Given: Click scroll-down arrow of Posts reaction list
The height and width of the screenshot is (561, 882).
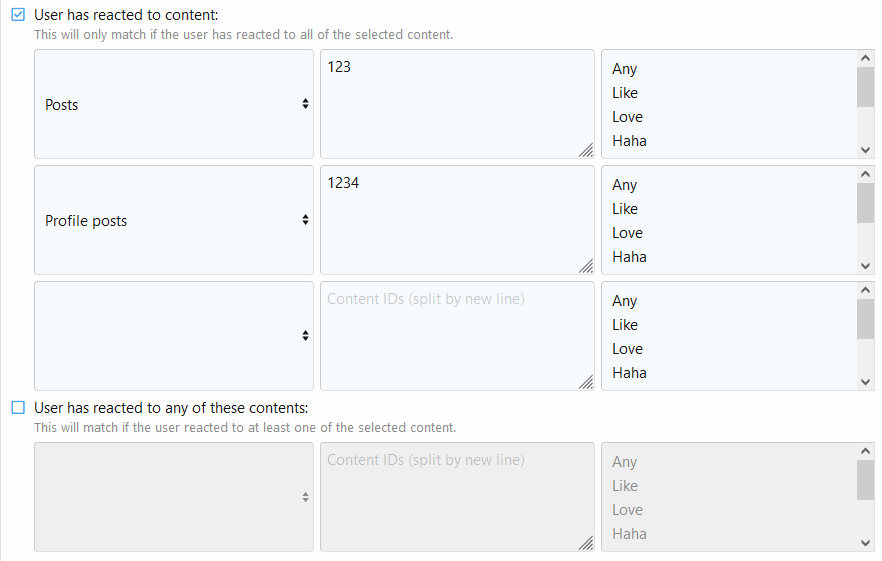Looking at the screenshot, I should point(866,150).
